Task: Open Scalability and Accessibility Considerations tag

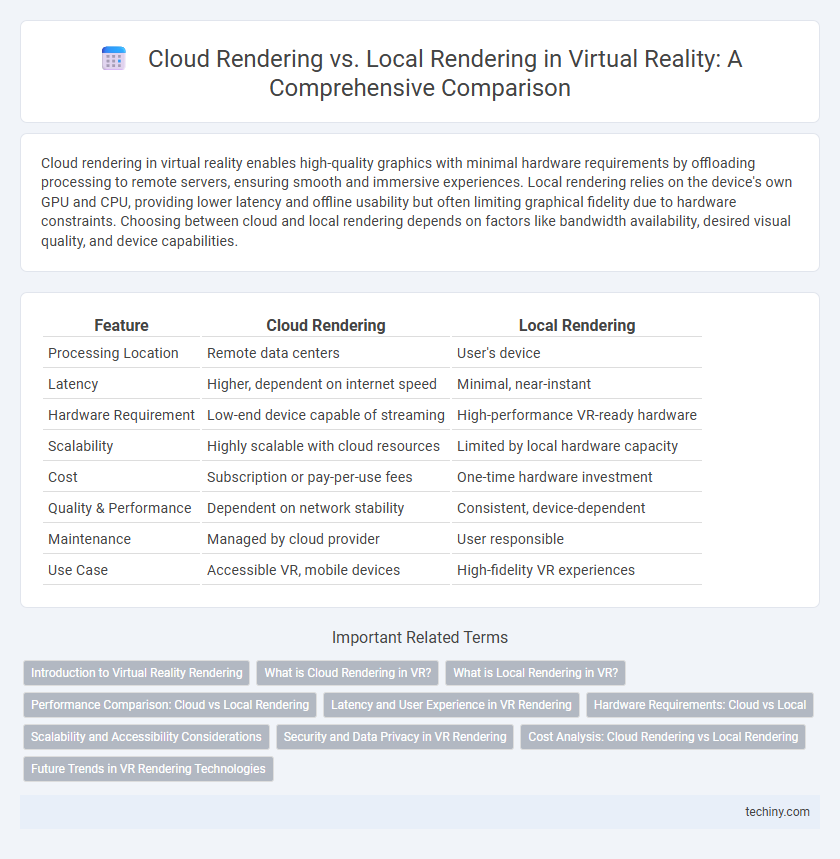Action: tap(146, 737)
